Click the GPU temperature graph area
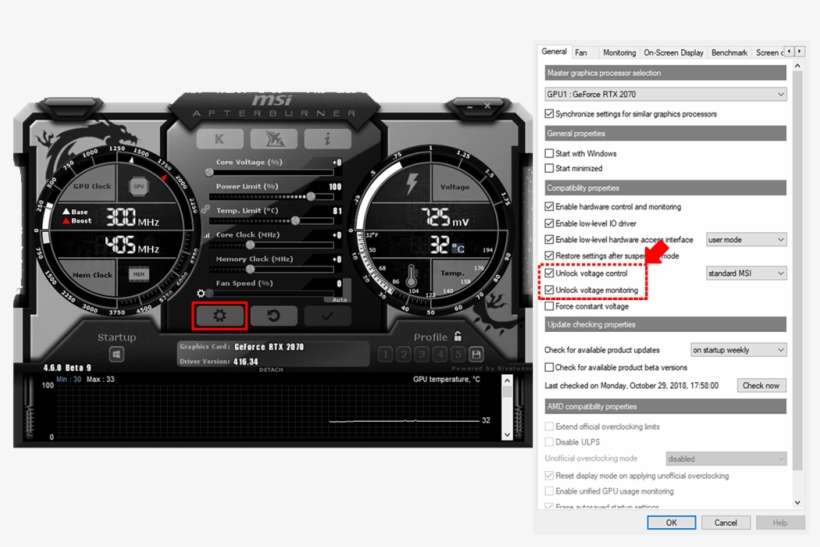Image resolution: width=820 pixels, height=547 pixels. coord(268,413)
